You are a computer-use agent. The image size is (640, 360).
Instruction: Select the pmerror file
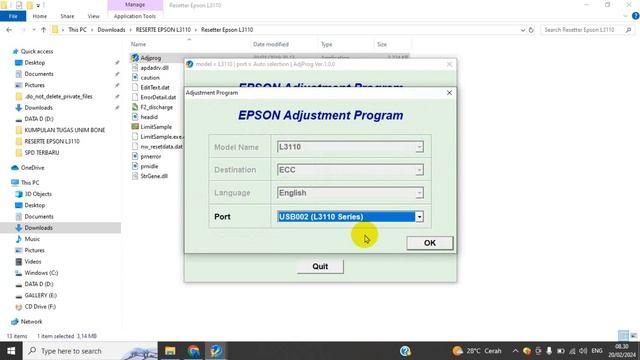point(151,156)
